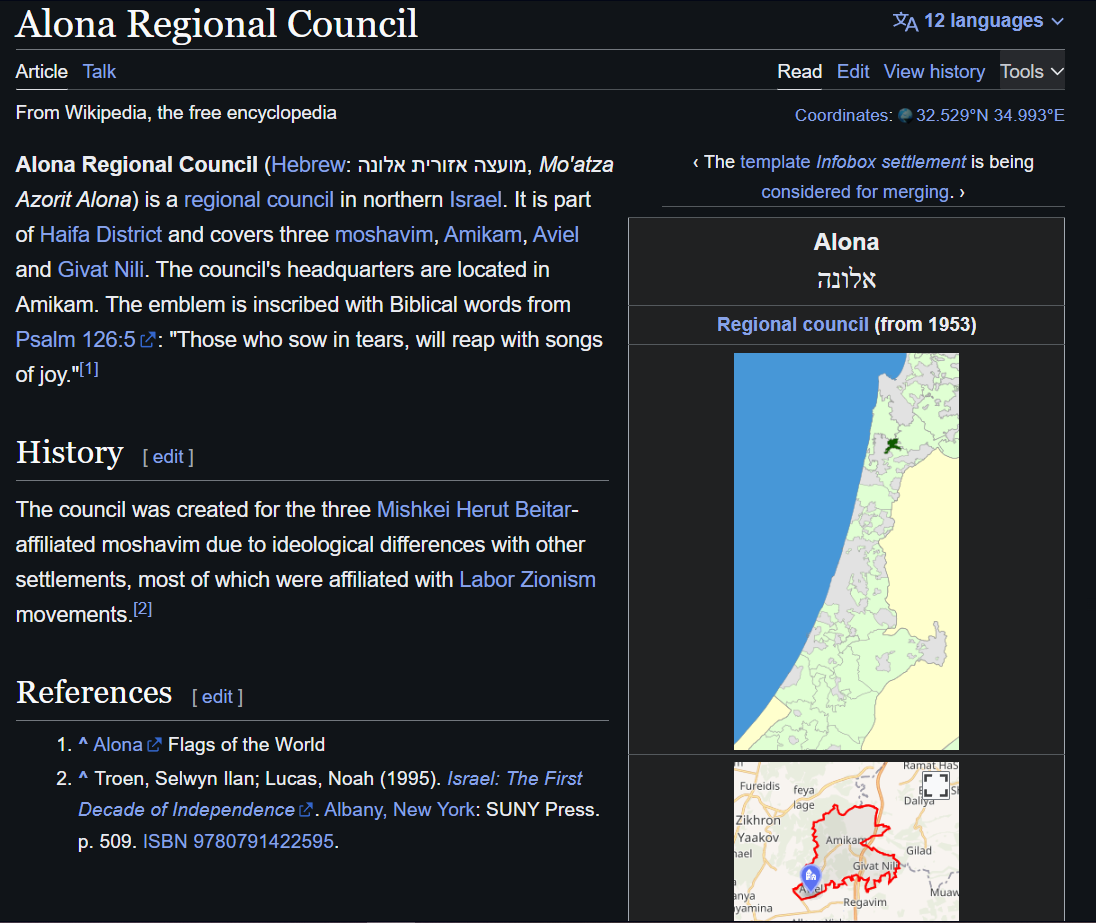Open Israel: The First Decade of Independence link
The height and width of the screenshot is (923, 1096).
[x=330, y=794]
